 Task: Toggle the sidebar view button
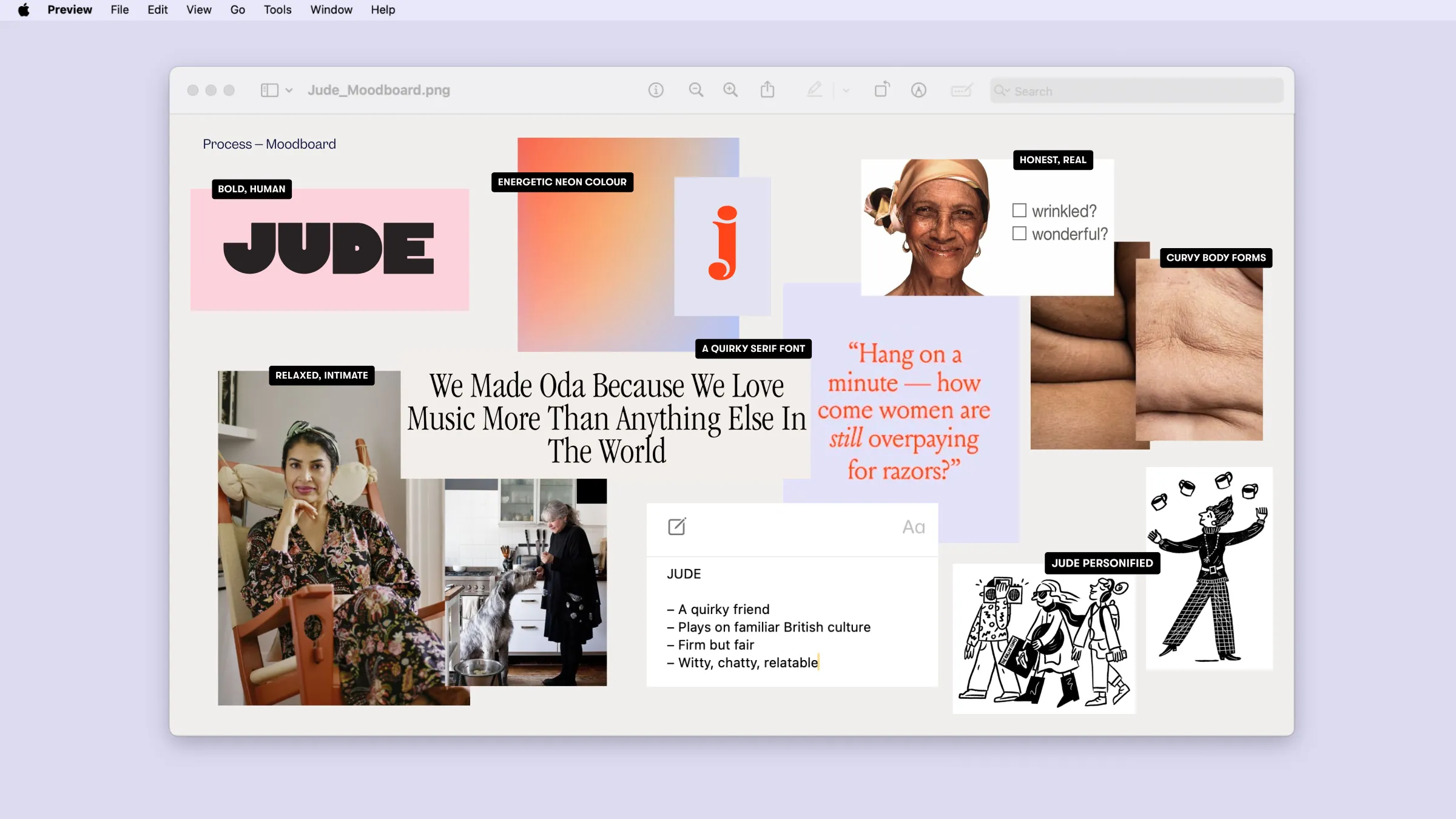click(x=269, y=90)
